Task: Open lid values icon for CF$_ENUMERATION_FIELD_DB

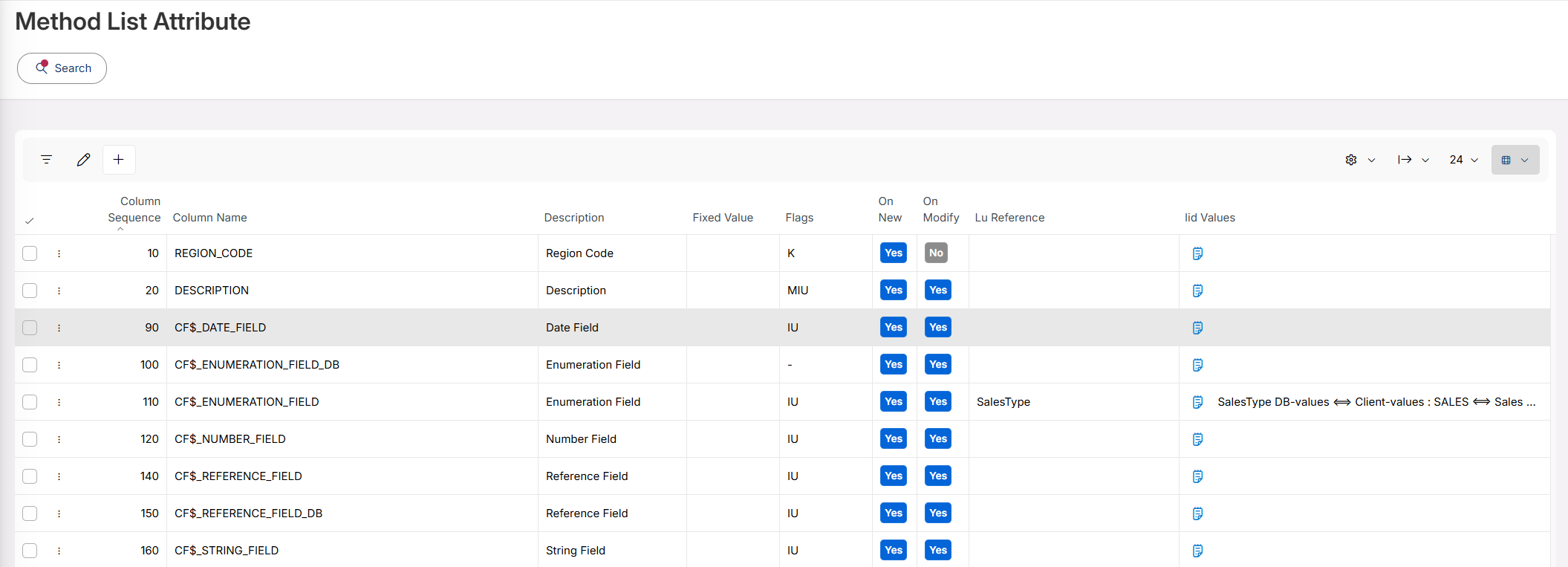Action: 1197,365
